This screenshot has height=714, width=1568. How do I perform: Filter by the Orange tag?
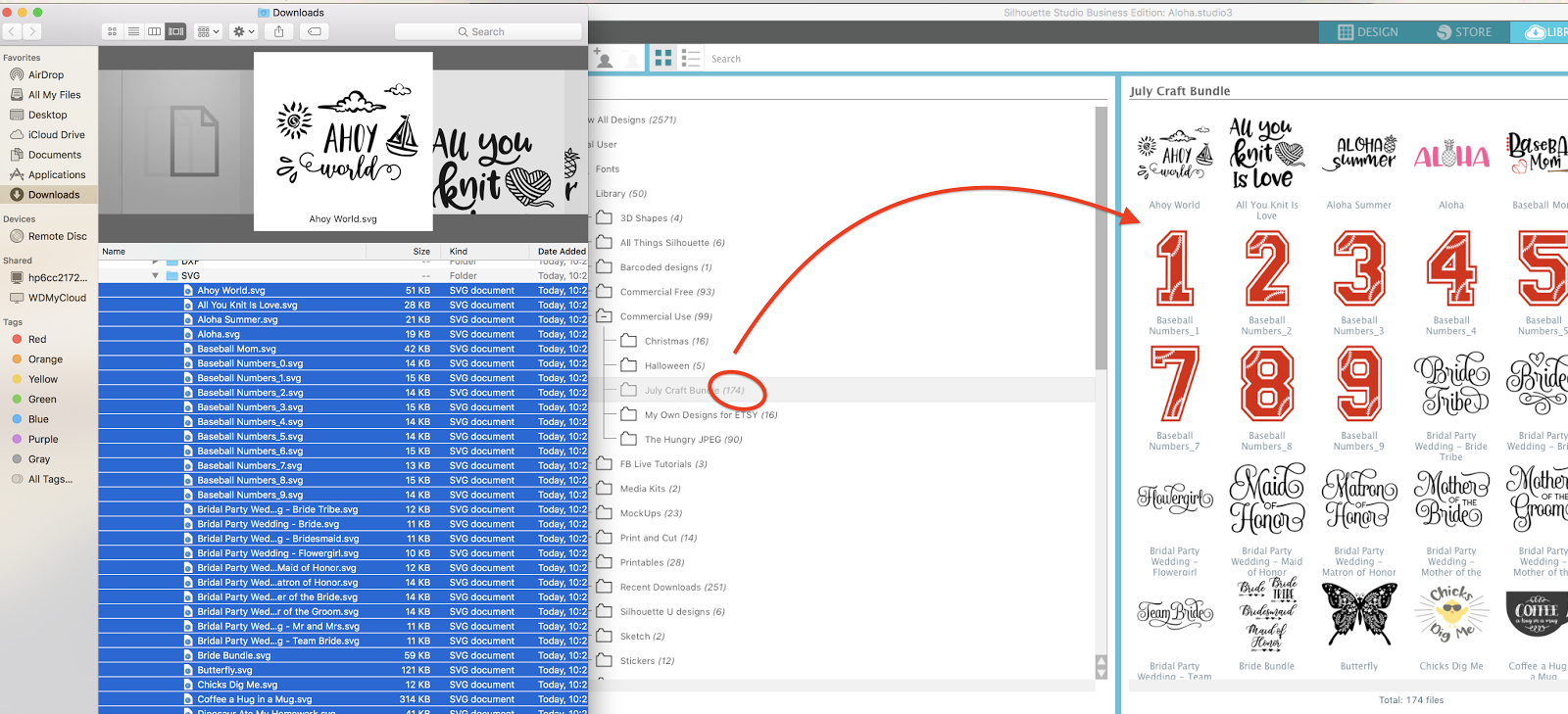tap(45, 359)
